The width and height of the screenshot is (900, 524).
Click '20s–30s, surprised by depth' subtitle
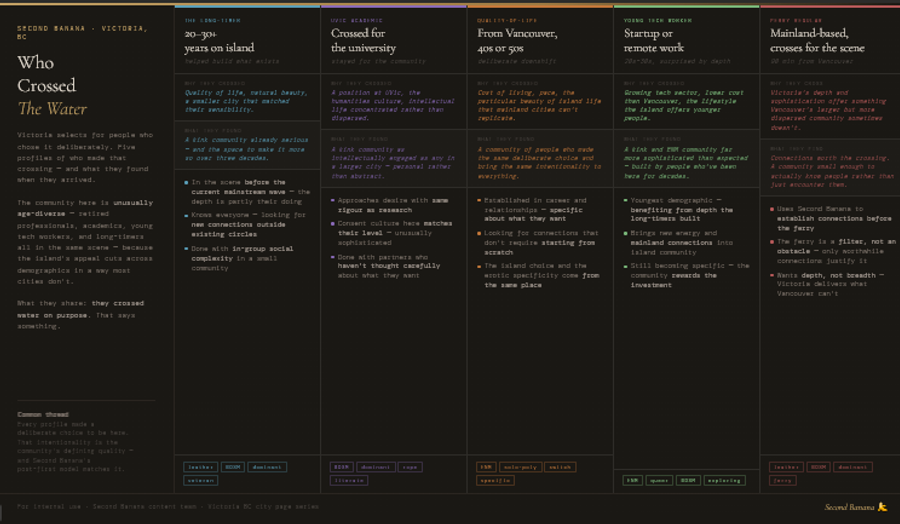pyautogui.click(x=677, y=61)
